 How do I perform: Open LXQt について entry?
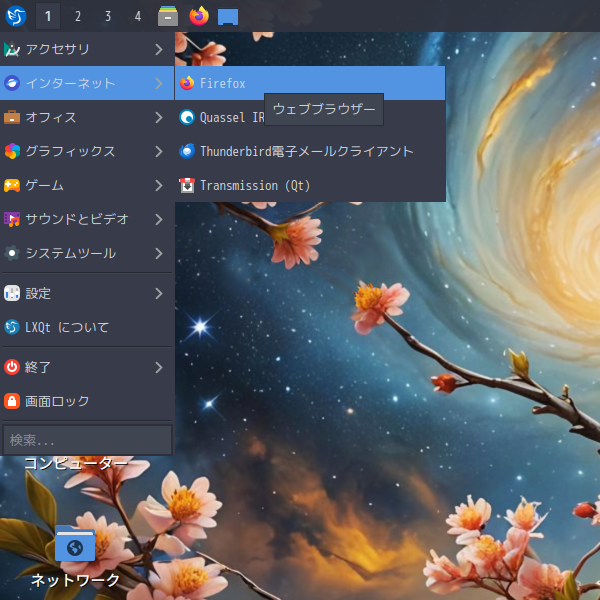(x=87, y=327)
